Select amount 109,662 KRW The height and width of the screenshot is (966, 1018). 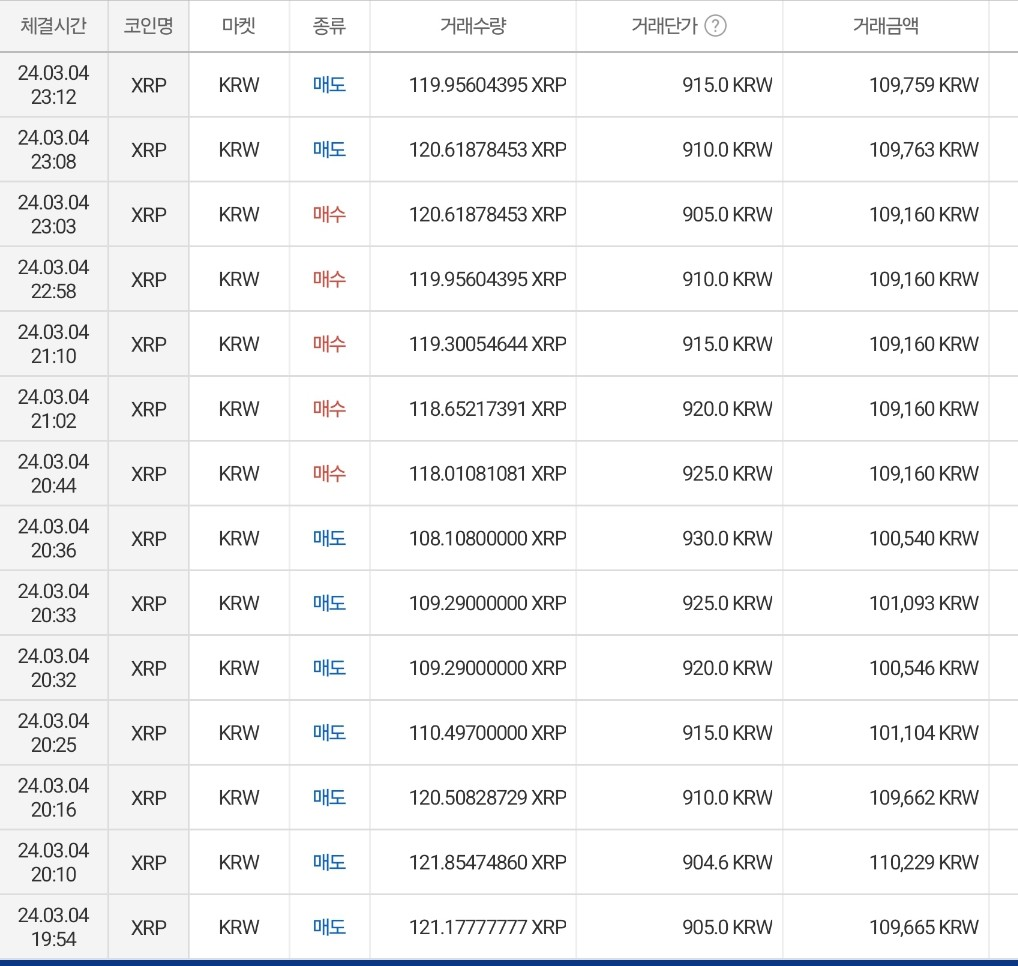[x=924, y=798]
